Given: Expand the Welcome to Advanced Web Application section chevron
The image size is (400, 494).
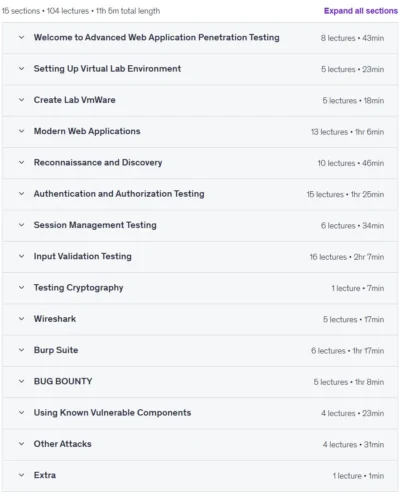Looking at the screenshot, I should [21, 37].
